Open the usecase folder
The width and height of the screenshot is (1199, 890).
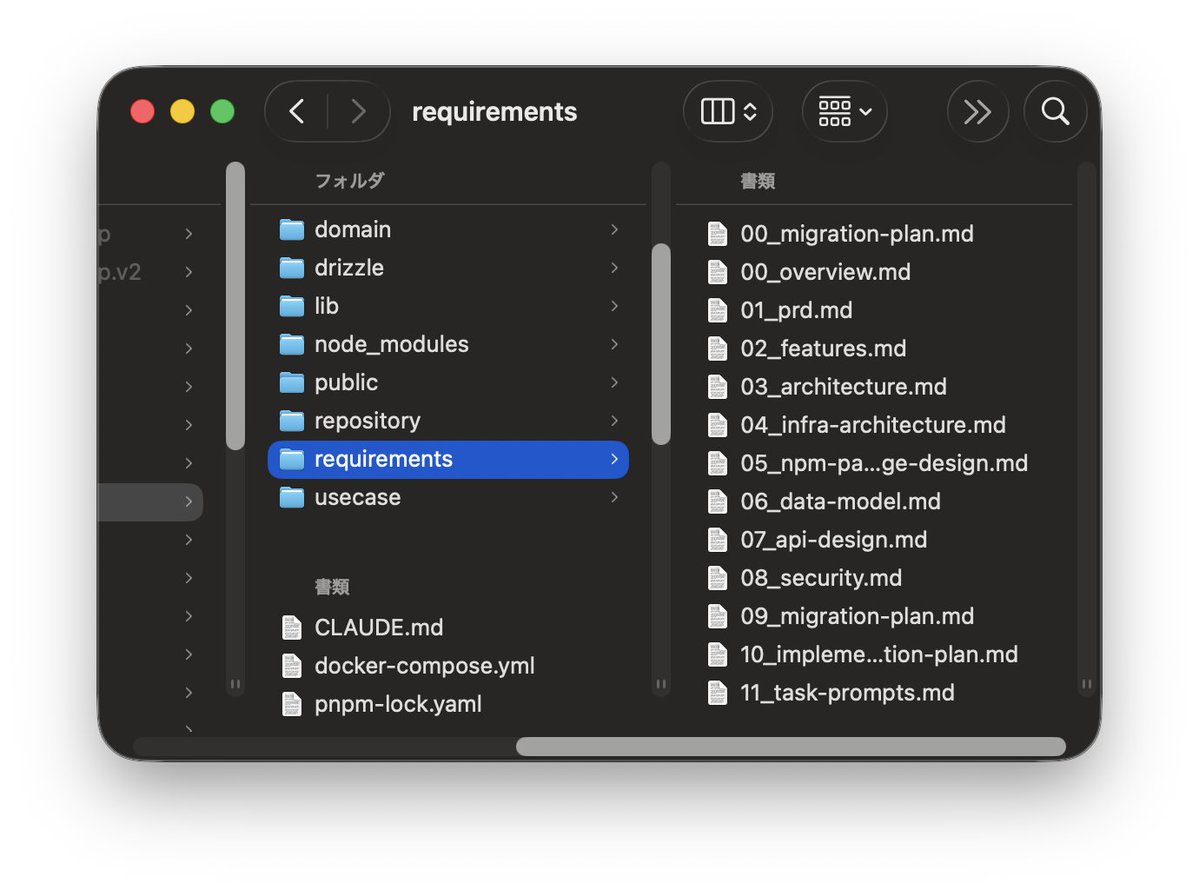coord(448,497)
